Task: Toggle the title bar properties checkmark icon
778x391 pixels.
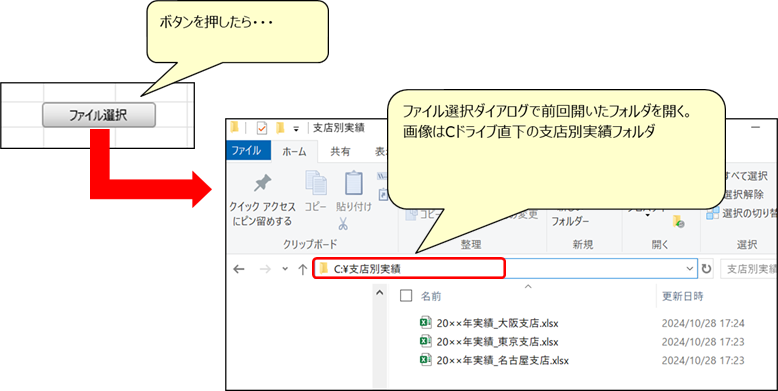Action: point(261,129)
